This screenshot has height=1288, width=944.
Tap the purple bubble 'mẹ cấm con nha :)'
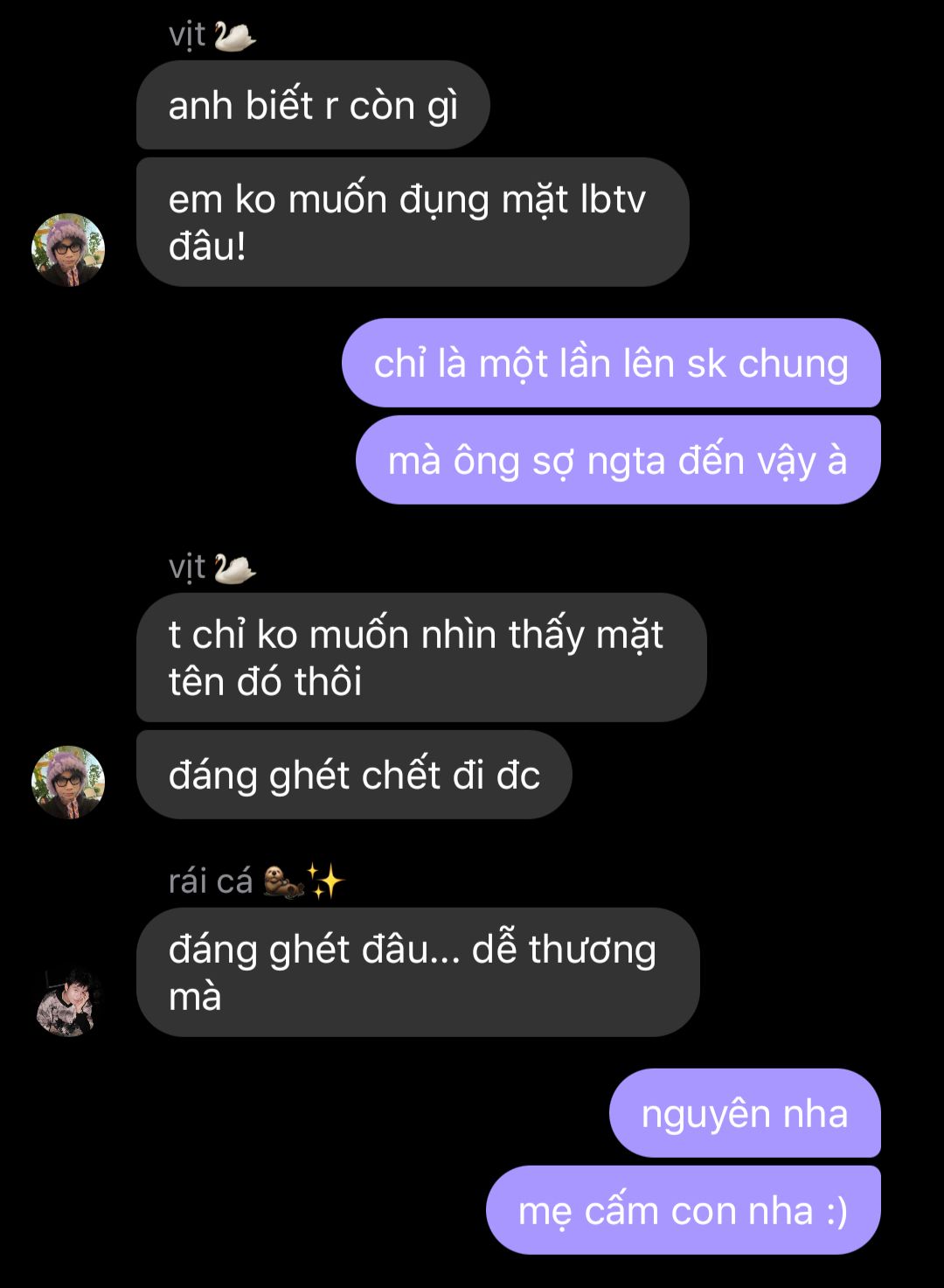pos(684,1210)
